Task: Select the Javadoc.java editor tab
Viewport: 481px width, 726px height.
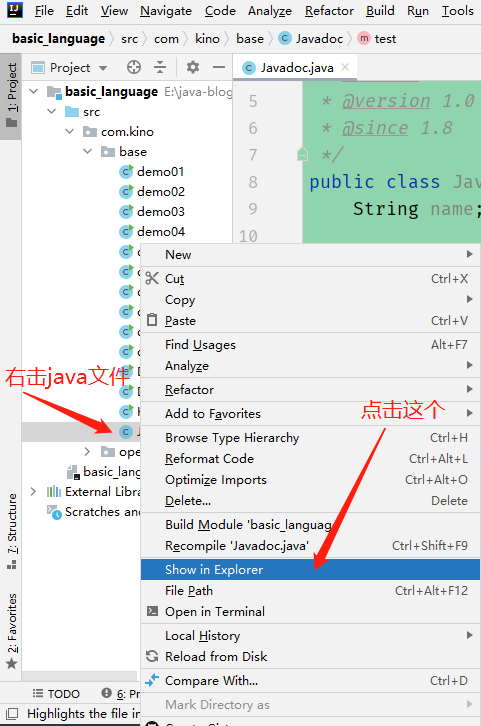Action: point(296,68)
